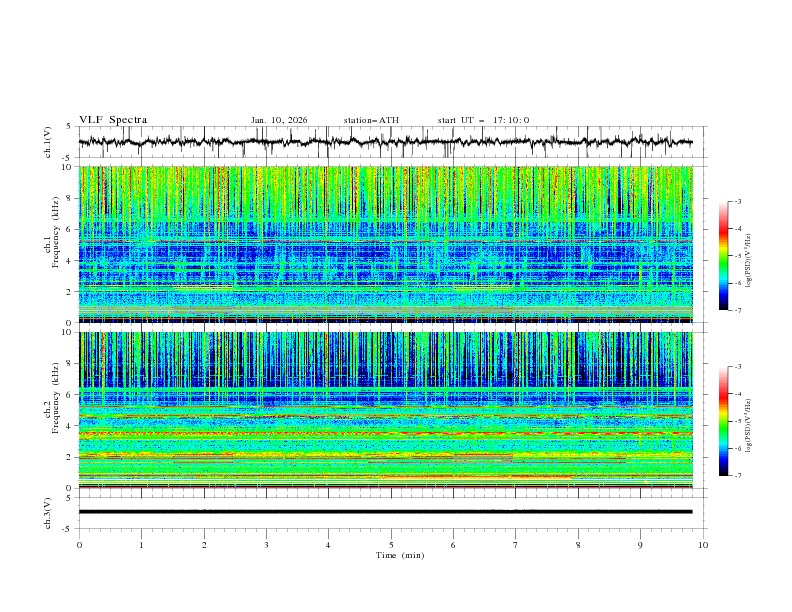Click inside the ch.2 spectrogram panel
This screenshot has height=612, width=792.
click(390, 410)
